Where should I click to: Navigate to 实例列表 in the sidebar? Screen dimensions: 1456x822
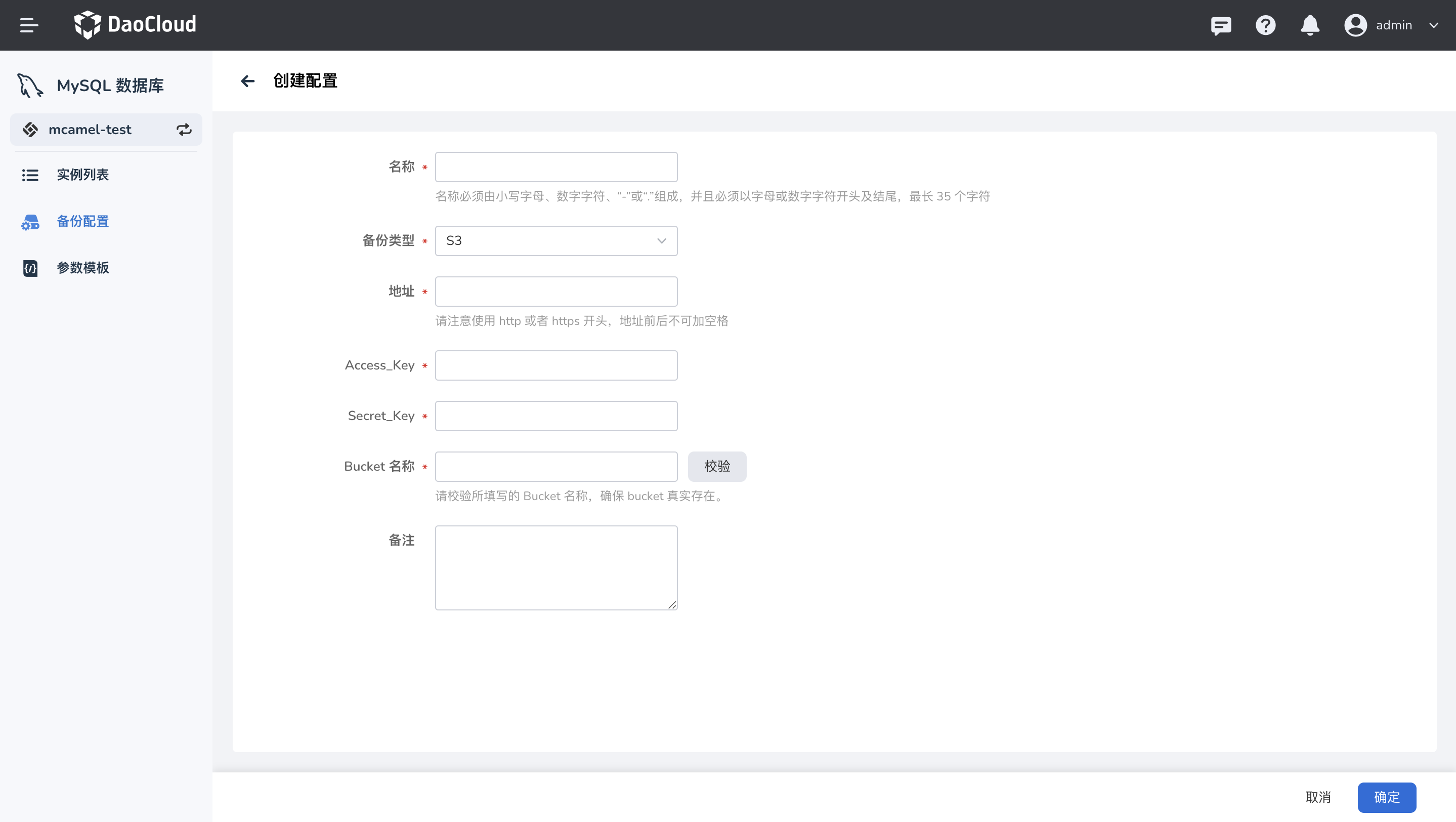point(82,175)
